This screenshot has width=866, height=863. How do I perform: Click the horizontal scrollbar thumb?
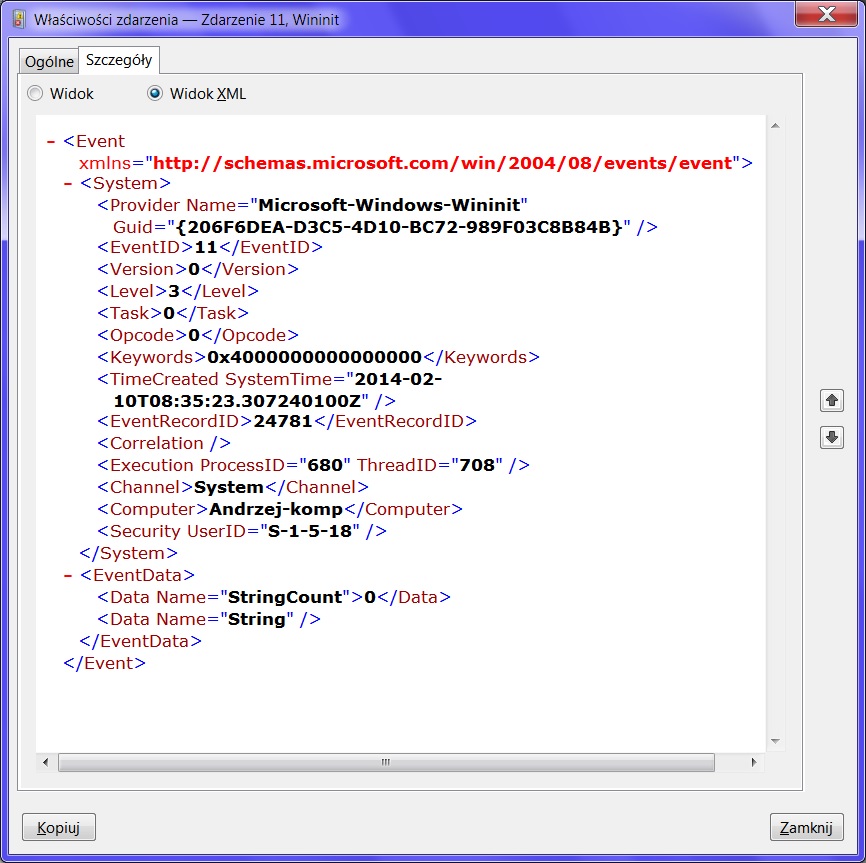coord(386,763)
